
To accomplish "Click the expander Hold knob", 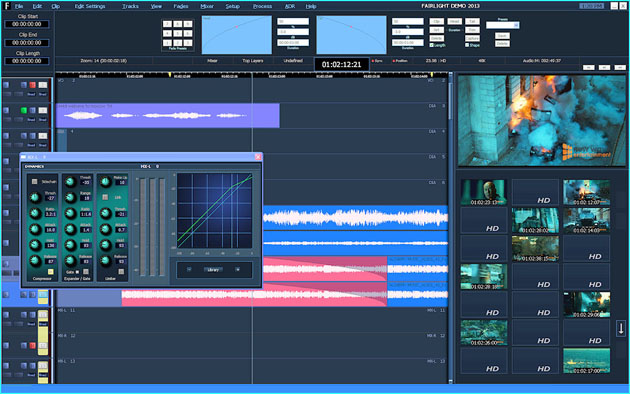I will pyautogui.click(x=70, y=245).
